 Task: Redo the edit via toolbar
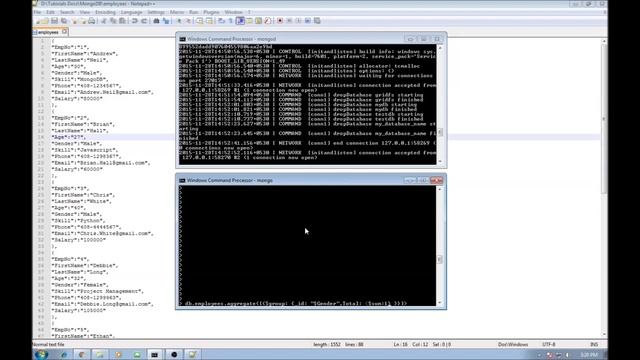pyautogui.click(x=144, y=21)
